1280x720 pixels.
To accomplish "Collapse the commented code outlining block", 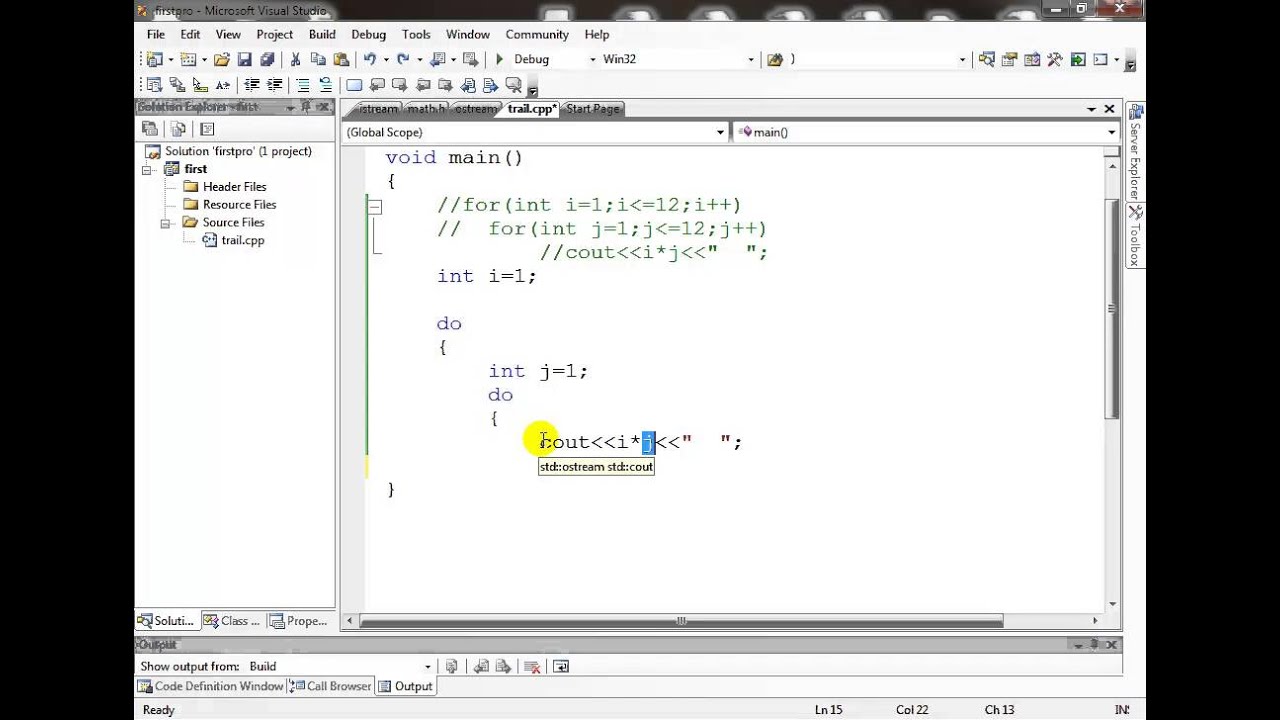I will [x=375, y=208].
